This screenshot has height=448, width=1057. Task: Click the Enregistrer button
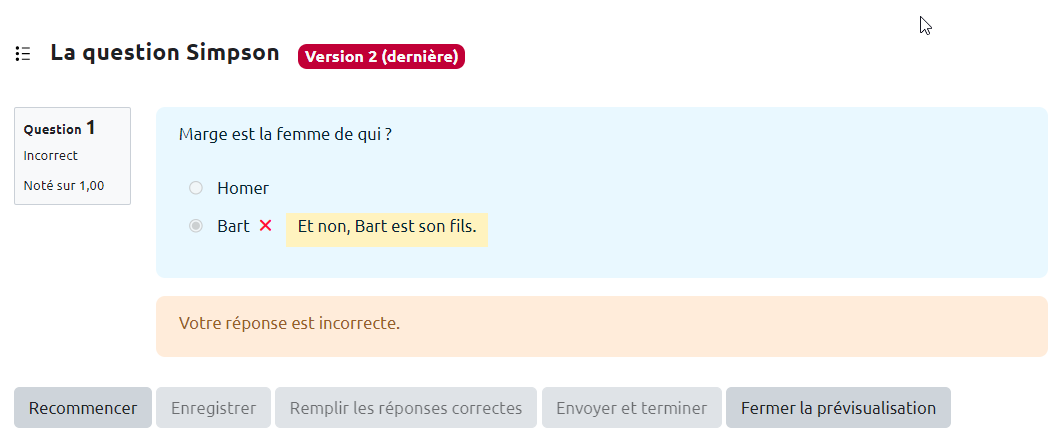point(213,408)
